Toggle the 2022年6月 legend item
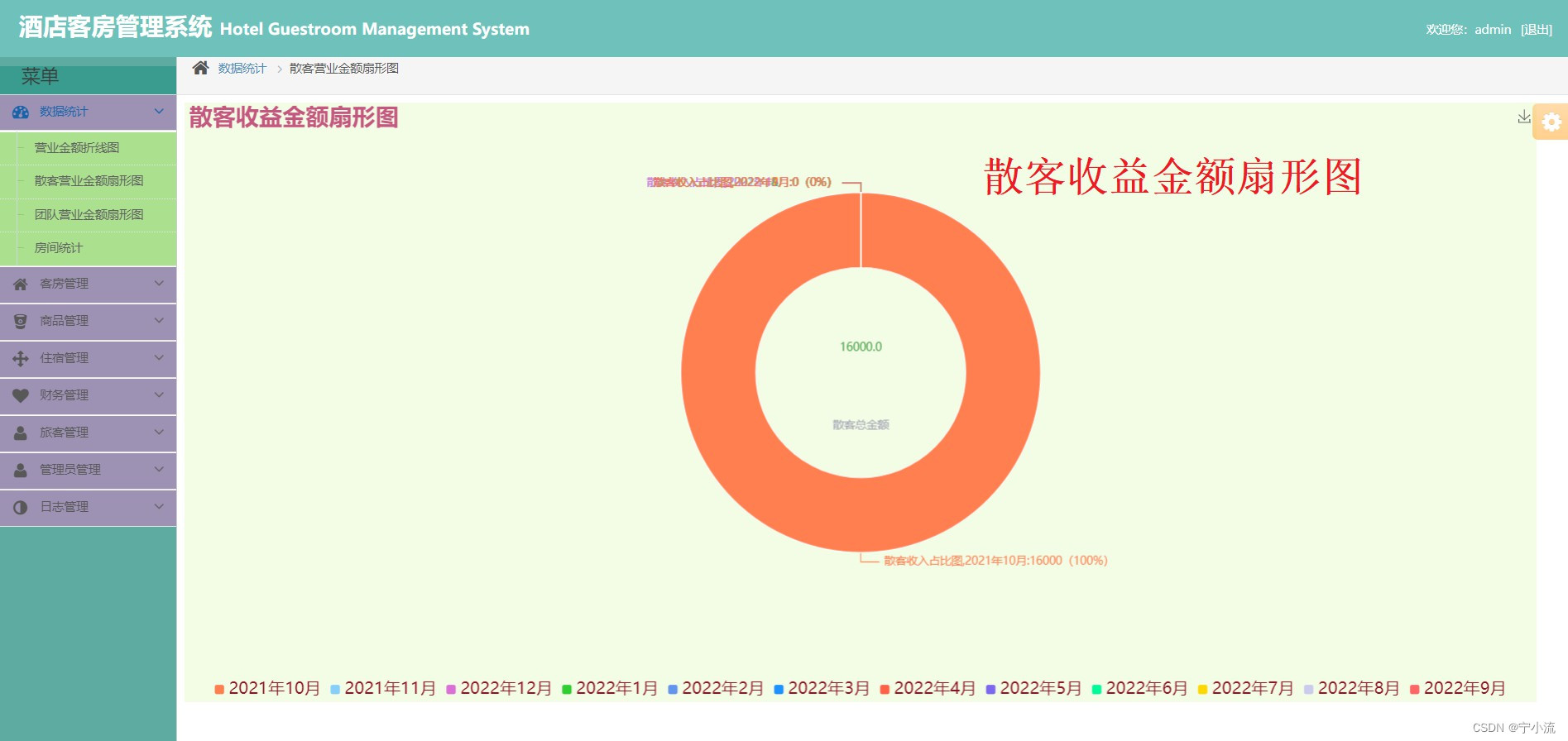The image size is (1568, 741). coord(1139,688)
